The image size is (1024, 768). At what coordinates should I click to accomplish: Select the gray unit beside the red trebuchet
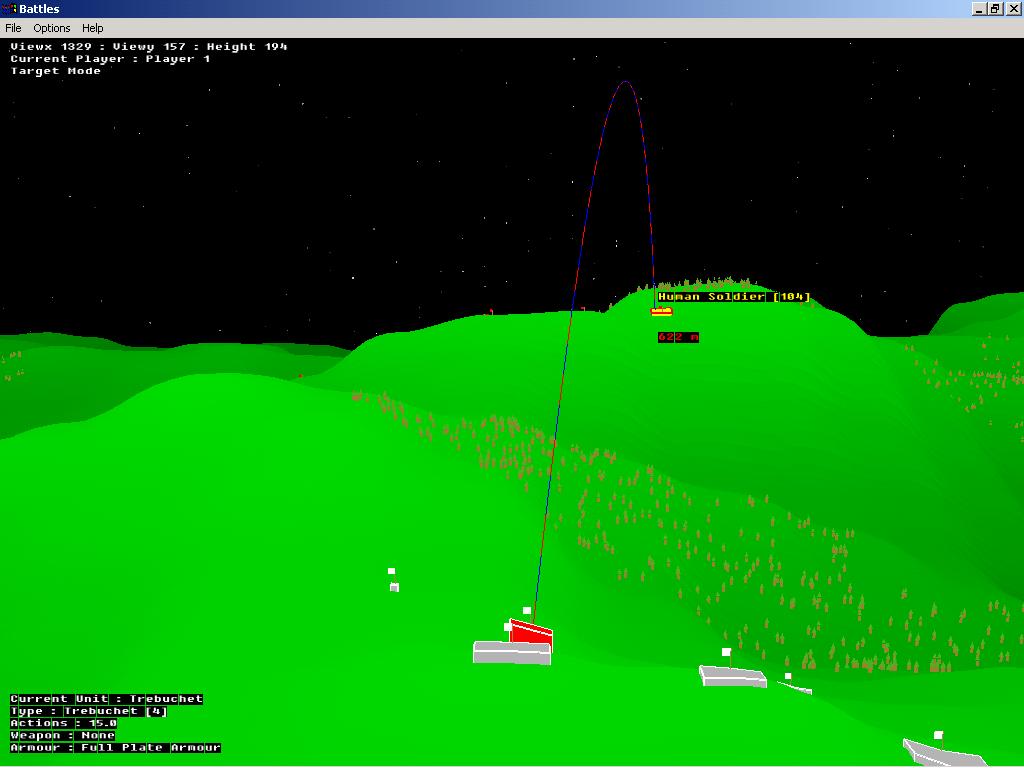tap(511, 653)
